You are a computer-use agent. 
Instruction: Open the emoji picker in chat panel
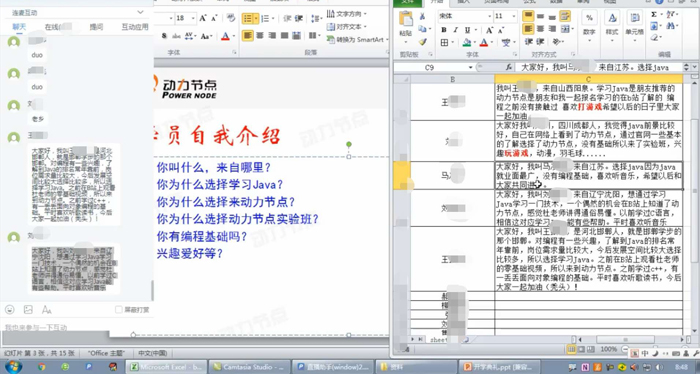9,309
